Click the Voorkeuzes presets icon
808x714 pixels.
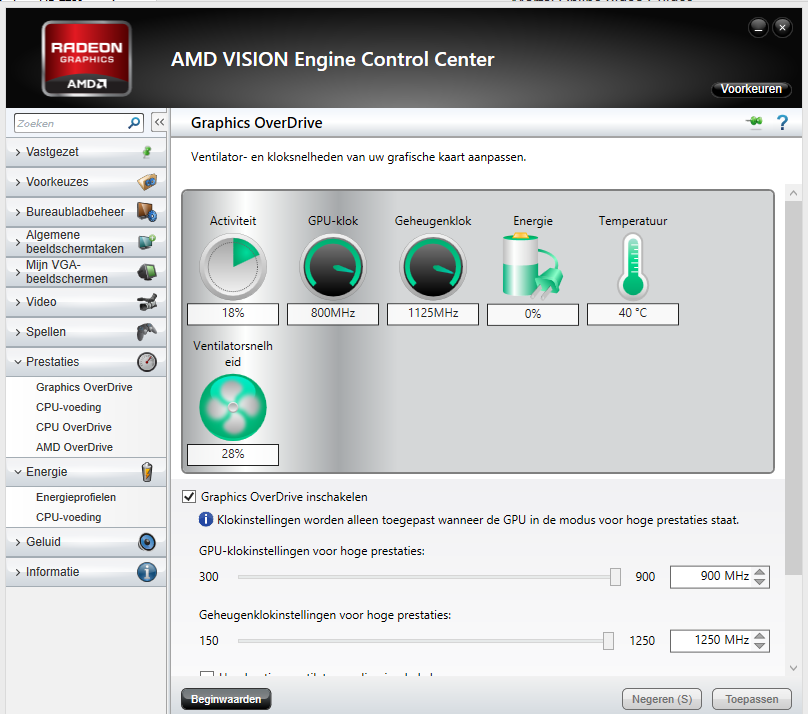[x=147, y=182]
